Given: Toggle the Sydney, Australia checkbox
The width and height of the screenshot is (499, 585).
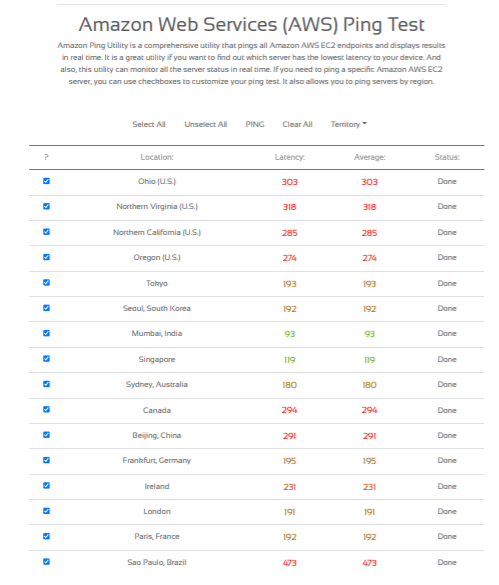Looking at the screenshot, I should [46, 384].
